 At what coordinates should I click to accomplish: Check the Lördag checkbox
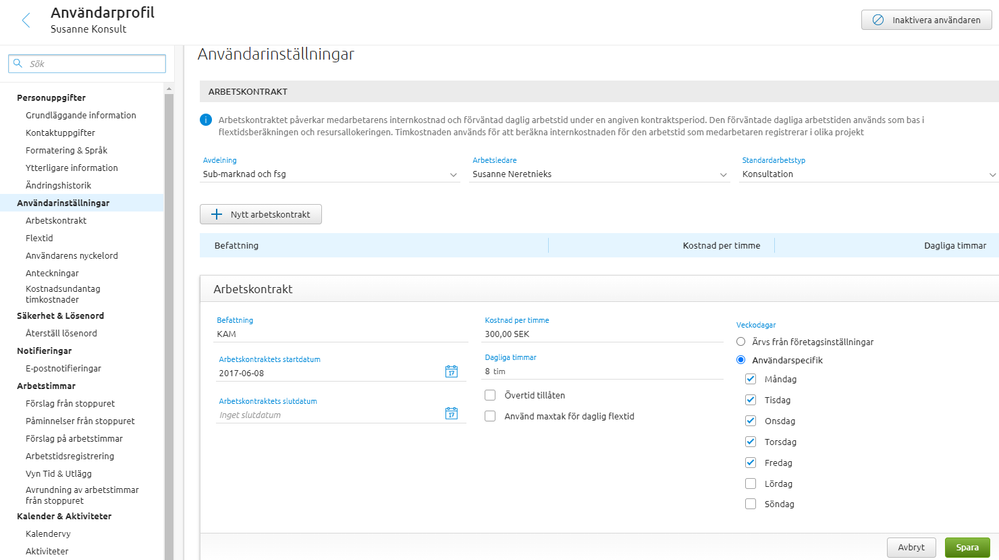(x=750, y=484)
